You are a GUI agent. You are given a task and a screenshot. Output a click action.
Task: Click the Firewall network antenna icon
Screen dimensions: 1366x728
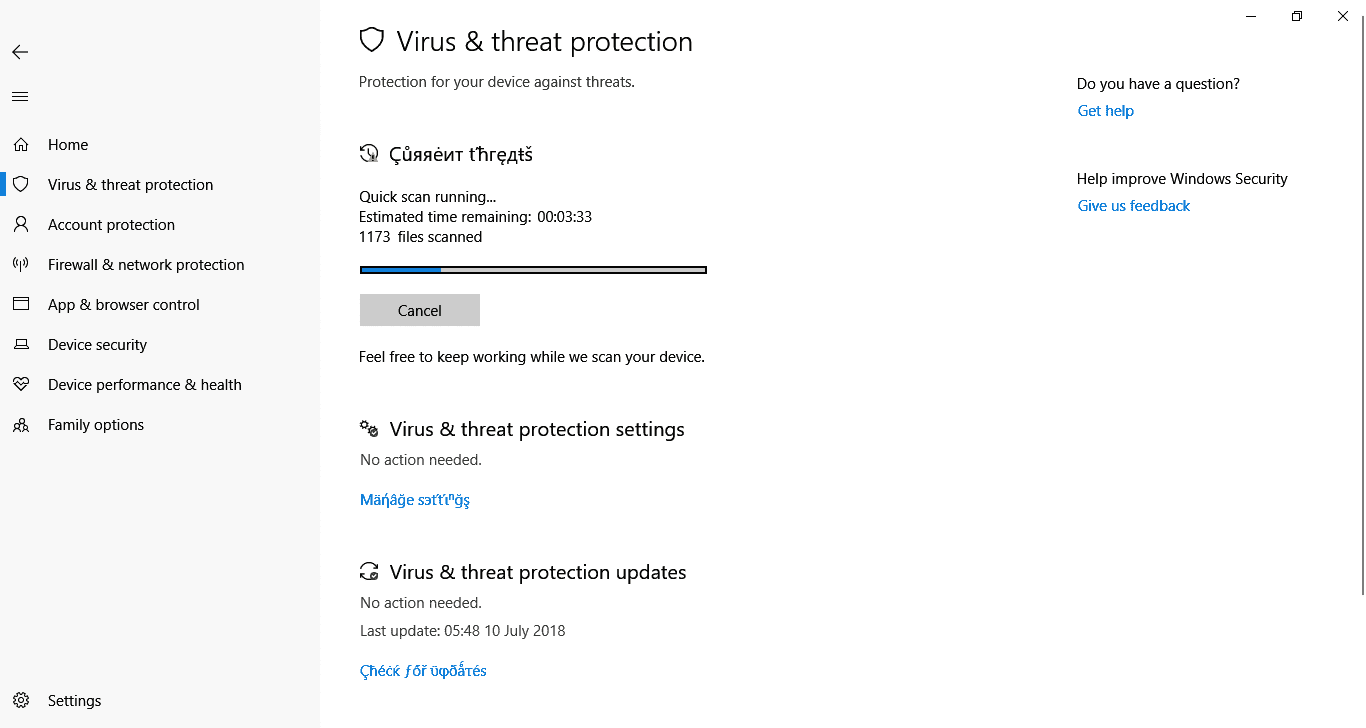click(x=21, y=265)
